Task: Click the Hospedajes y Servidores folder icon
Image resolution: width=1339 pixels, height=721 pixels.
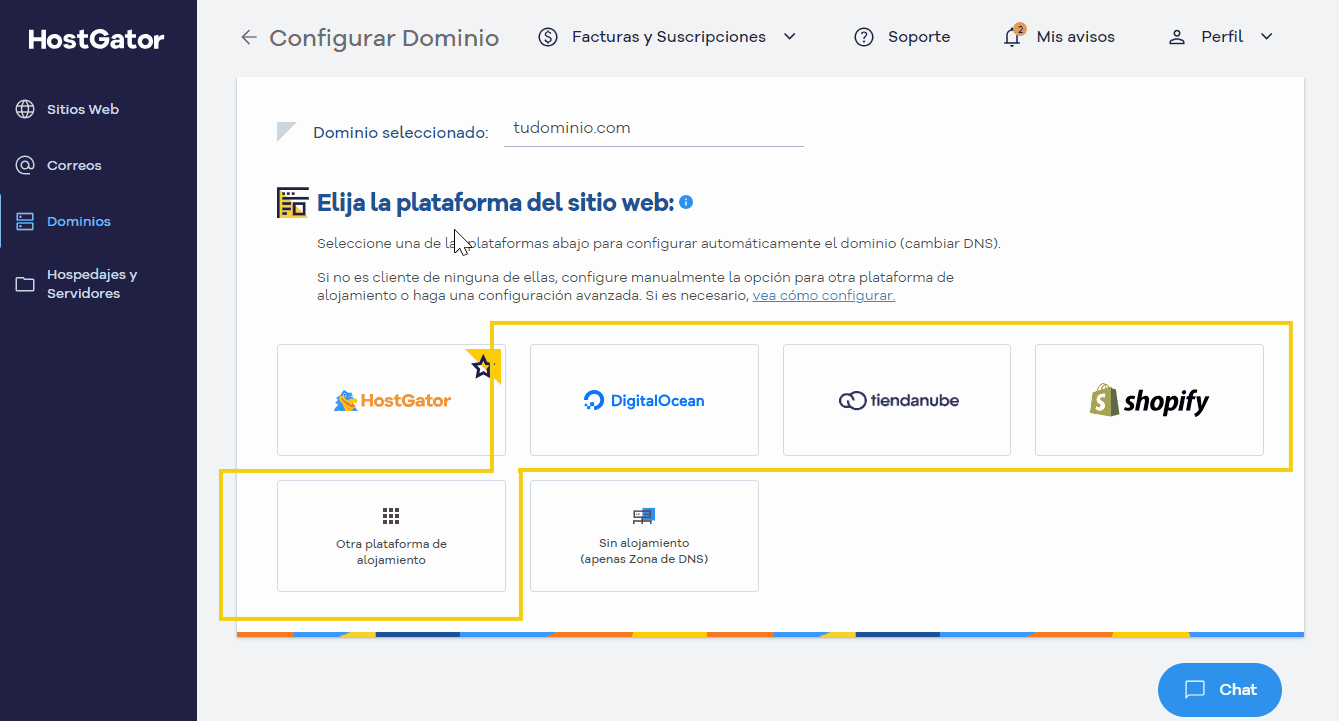Action: [x=25, y=284]
